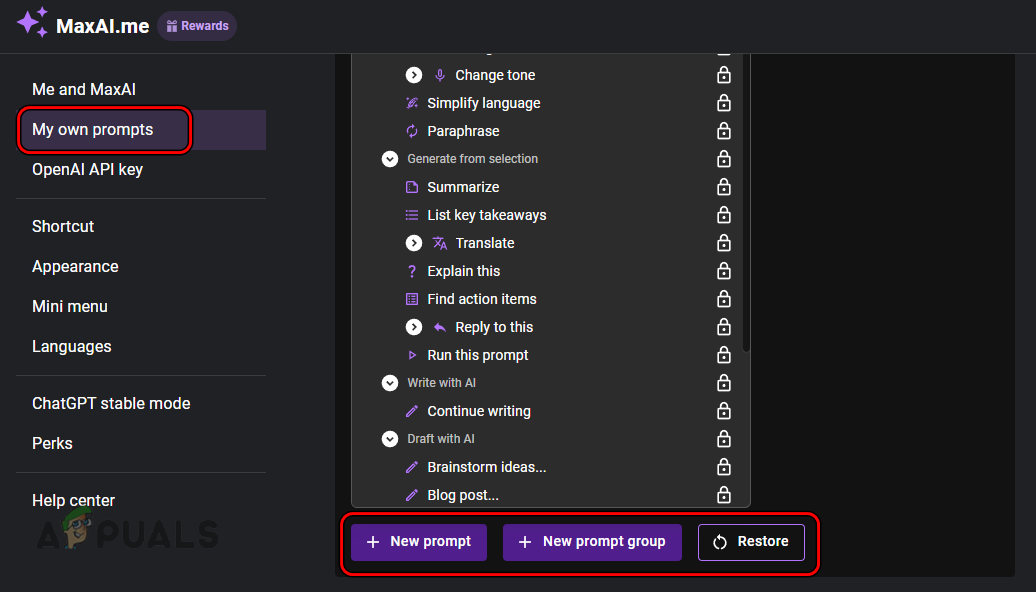1036x592 pixels.
Task: Switch to the Languages section
Action: (x=71, y=346)
